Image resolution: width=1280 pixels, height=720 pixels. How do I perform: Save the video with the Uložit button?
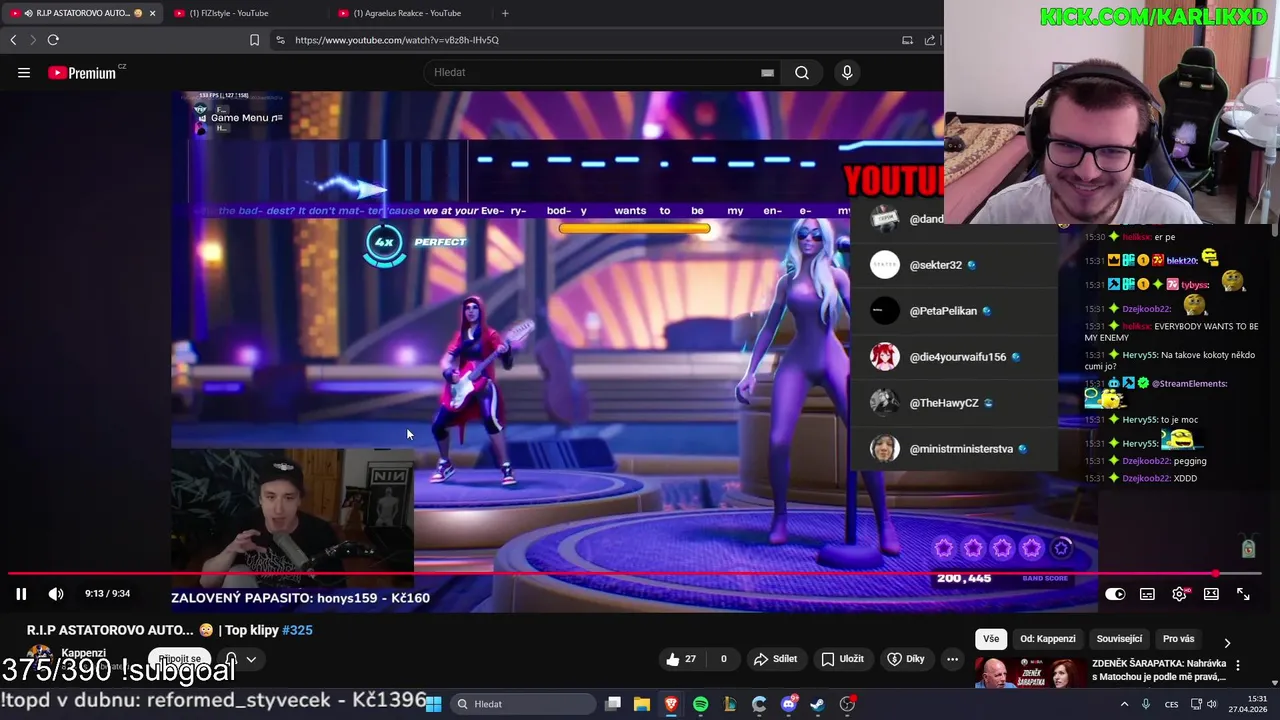coord(842,659)
